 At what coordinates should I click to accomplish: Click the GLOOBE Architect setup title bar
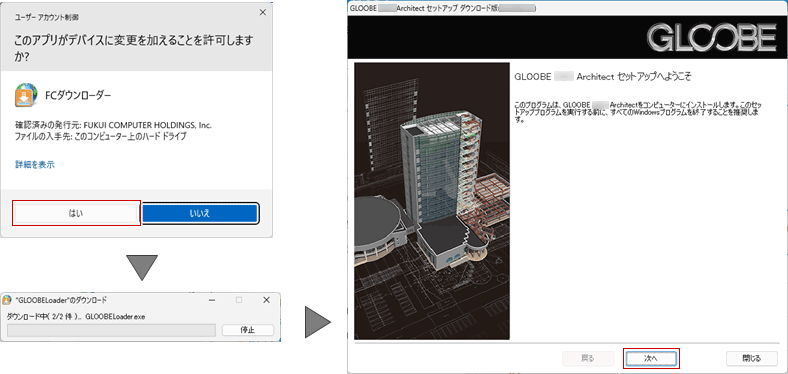[x=567, y=9]
